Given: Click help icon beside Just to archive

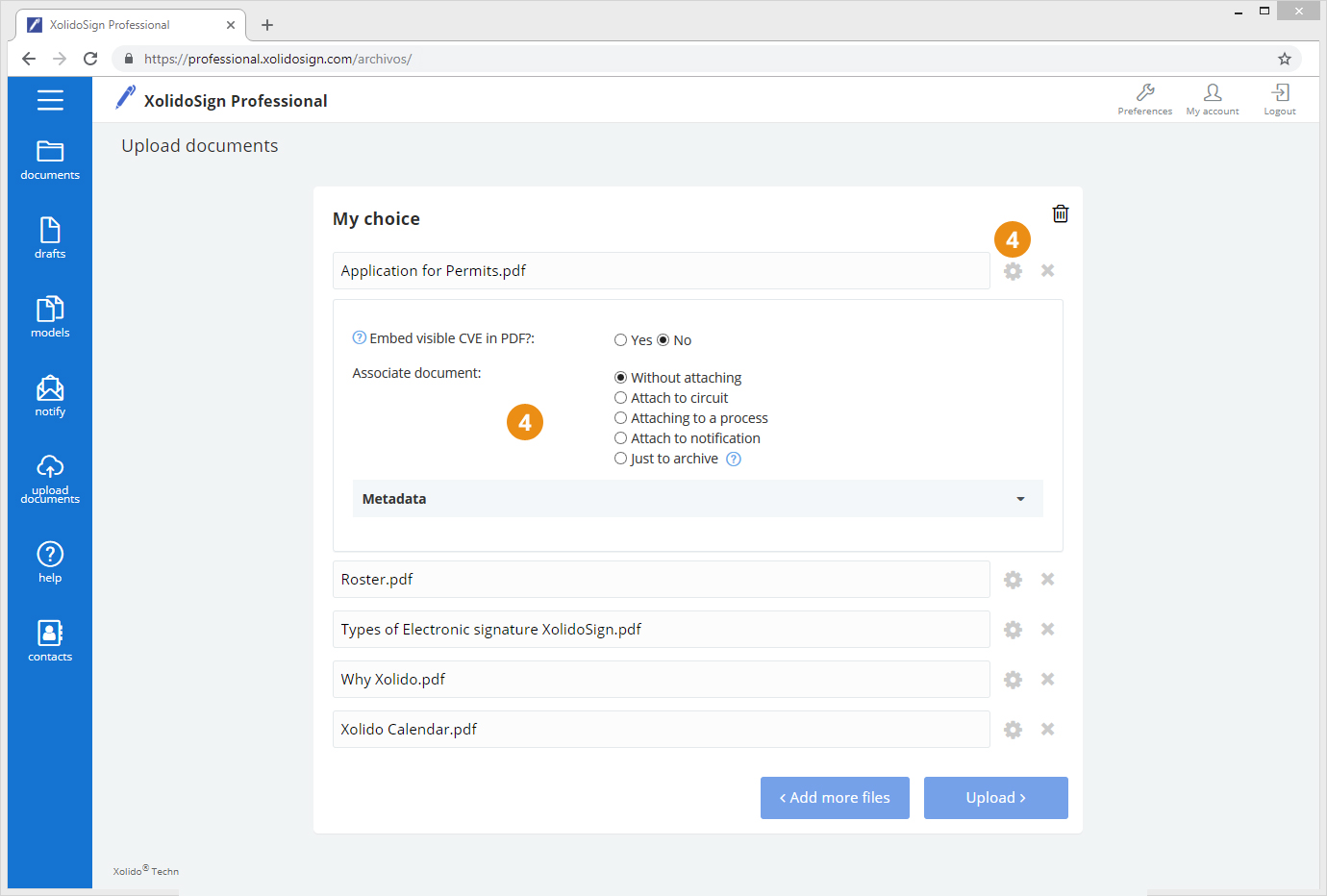Looking at the screenshot, I should [734, 459].
